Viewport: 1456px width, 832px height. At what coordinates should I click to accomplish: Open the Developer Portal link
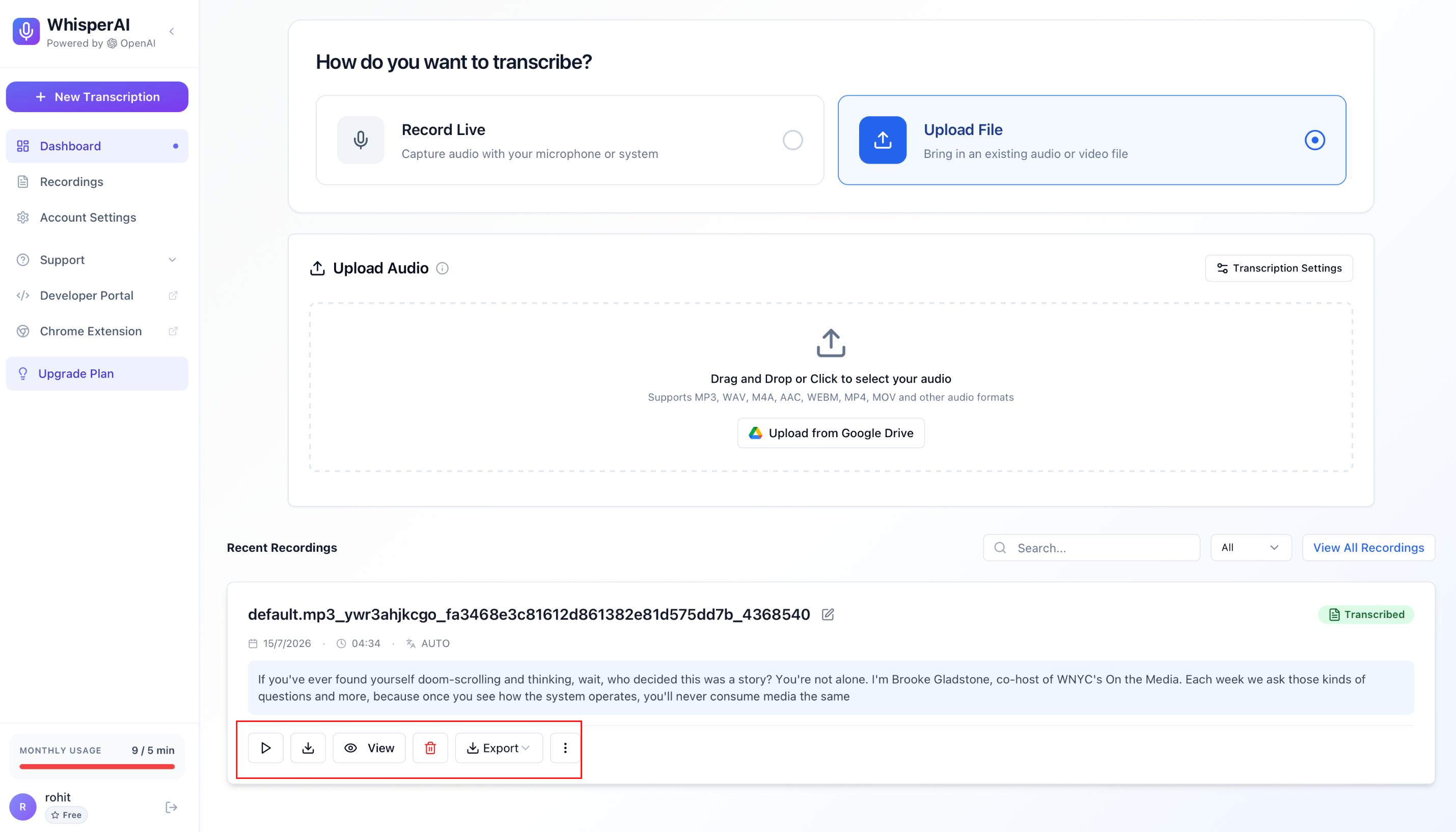pos(97,296)
